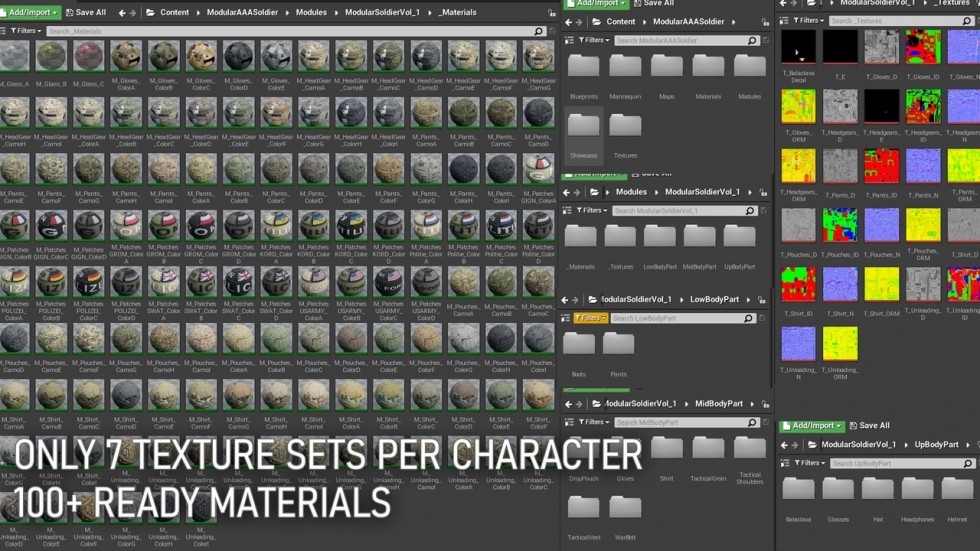Image resolution: width=980 pixels, height=551 pixels.
Task: Toggle the lock in ModularAAASoldier browser
Action: (765, 22)
